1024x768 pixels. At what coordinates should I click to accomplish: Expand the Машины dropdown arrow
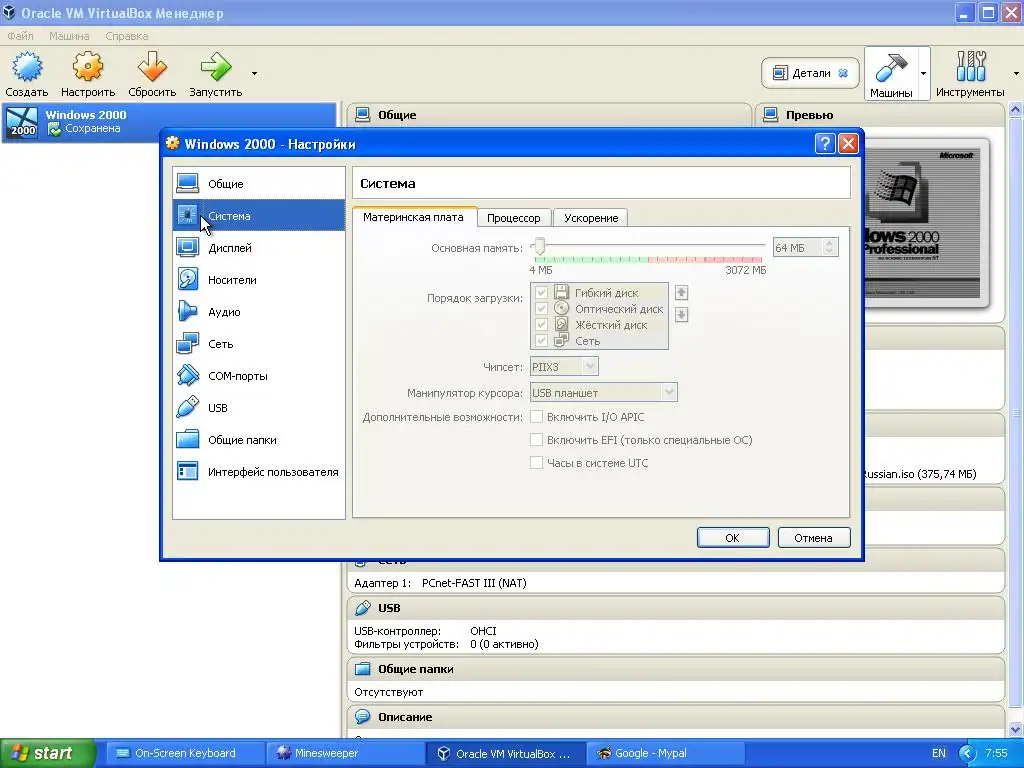tap(923, 73)
